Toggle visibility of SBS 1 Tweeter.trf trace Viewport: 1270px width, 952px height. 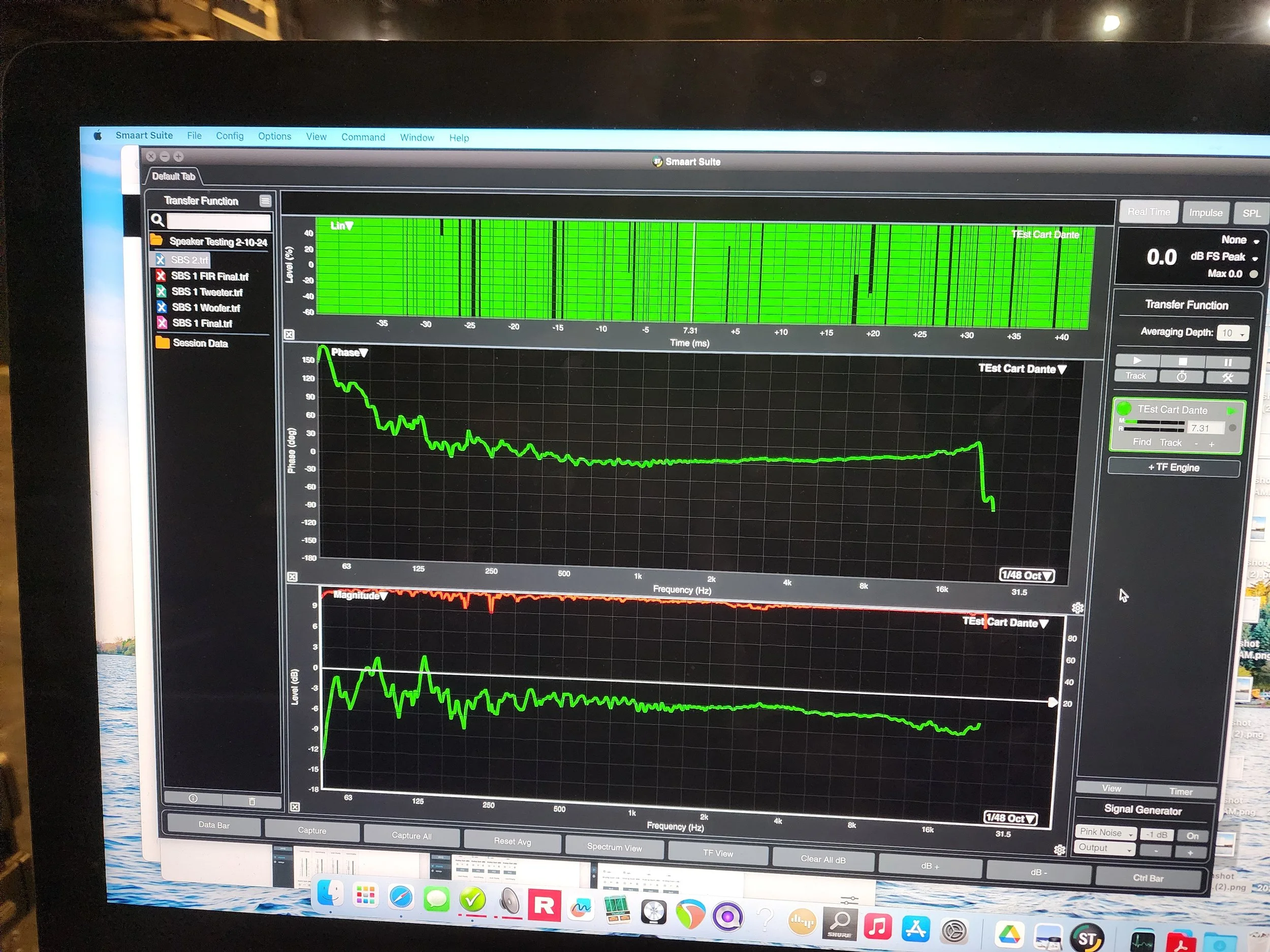(x=162, y=291)
